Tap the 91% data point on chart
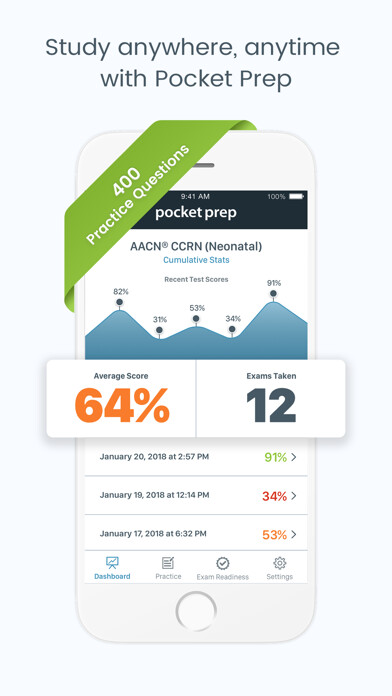Viewport: 392px width, 696px height. pyautogui.click(x=273, y=293)
